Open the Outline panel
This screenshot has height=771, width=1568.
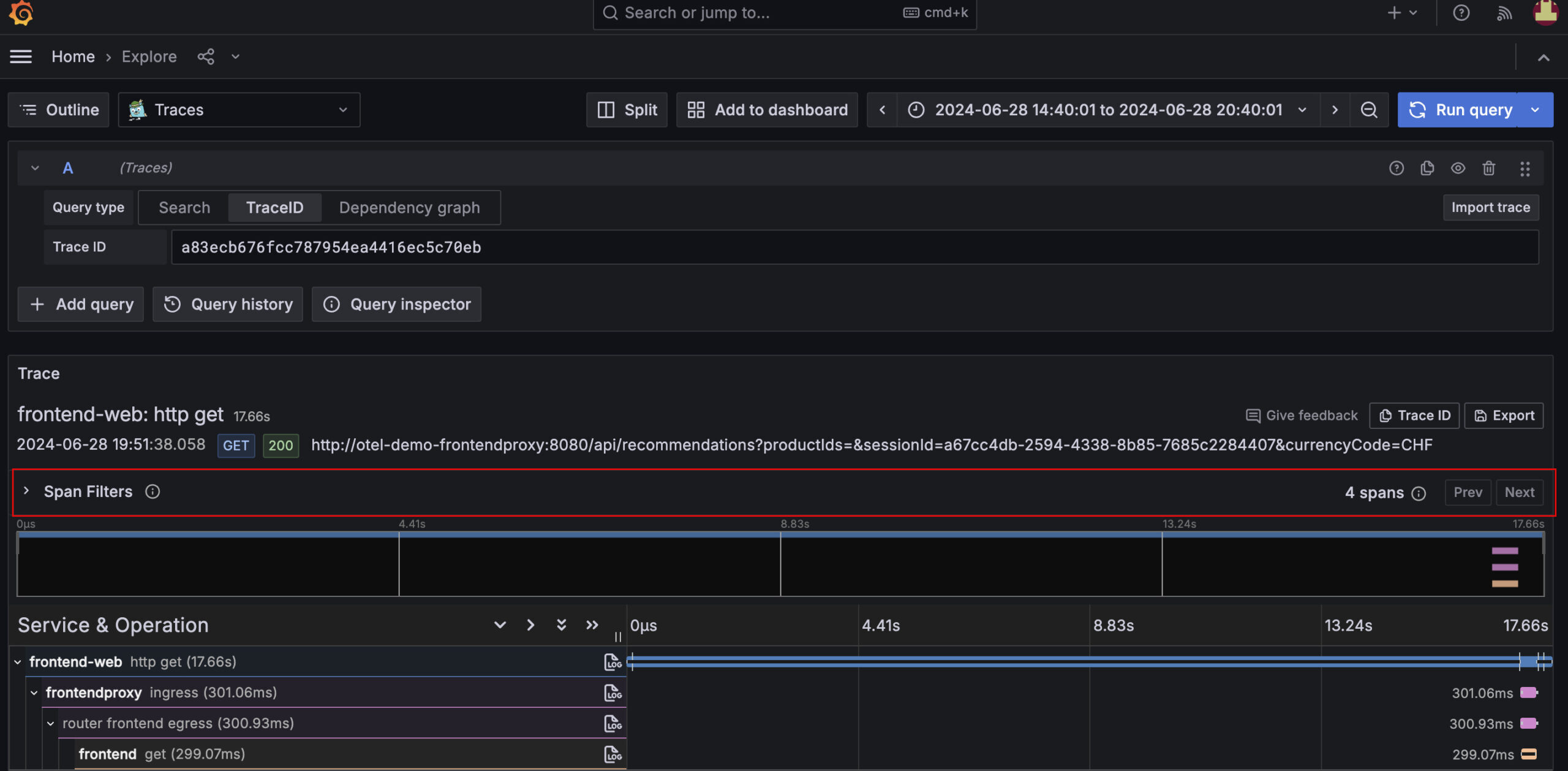[59, 110]
